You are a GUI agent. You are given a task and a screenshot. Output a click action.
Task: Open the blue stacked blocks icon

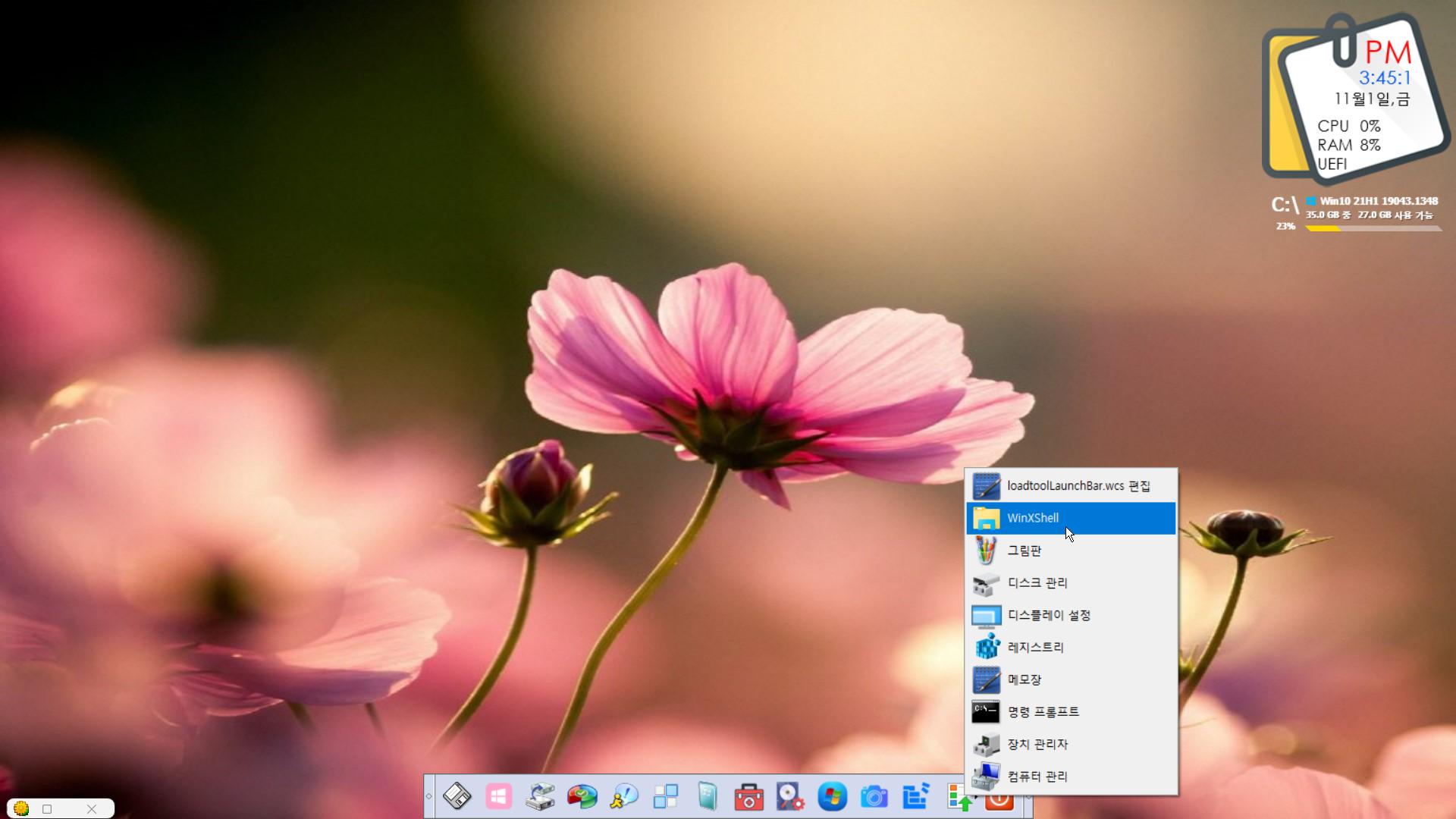click(x=916, y=796)
